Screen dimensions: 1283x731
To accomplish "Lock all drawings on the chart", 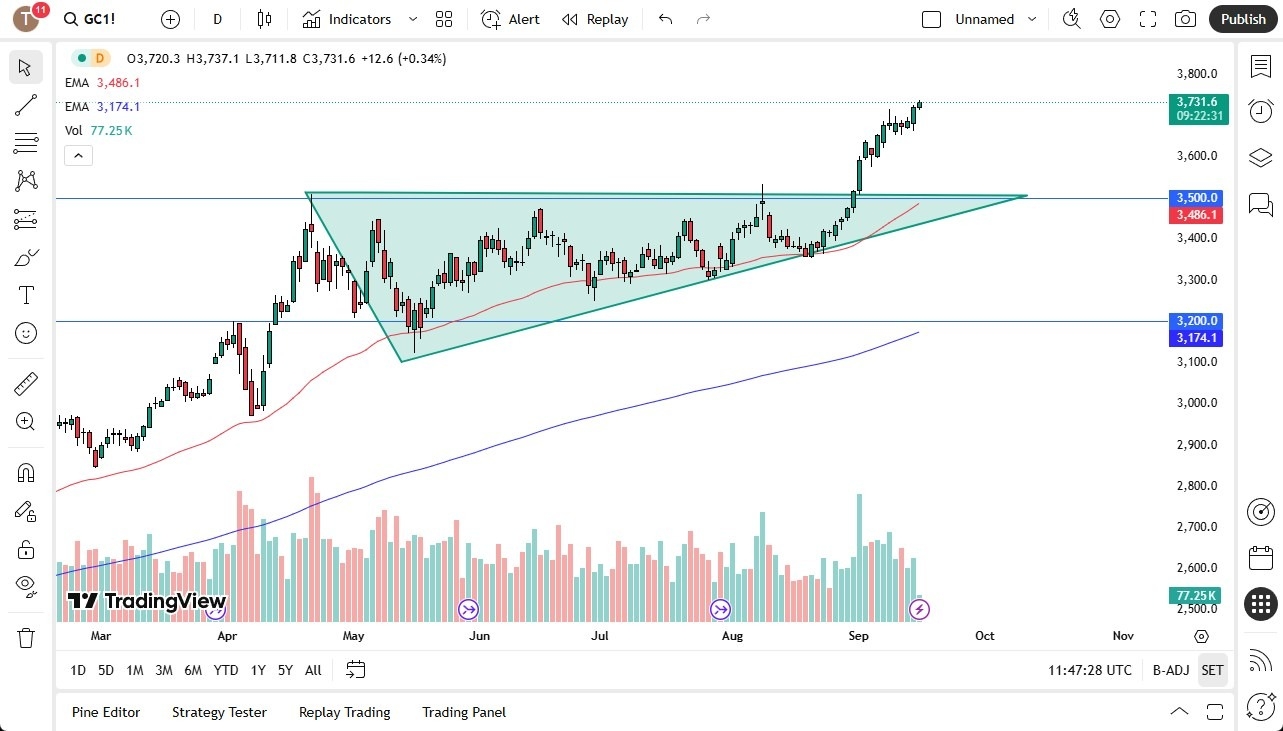I will click(x=26, y=549).
